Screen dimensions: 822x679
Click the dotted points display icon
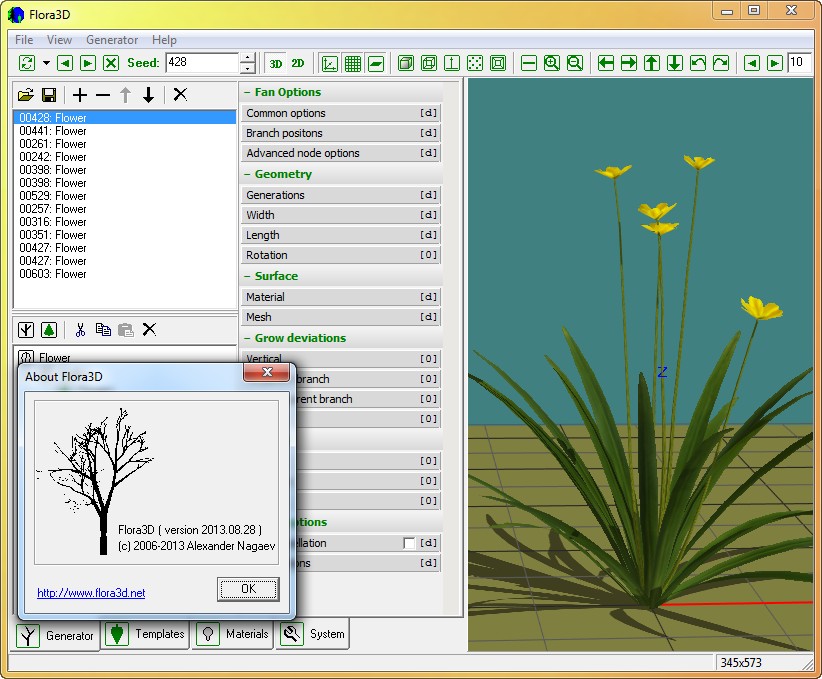coord(475,63)
